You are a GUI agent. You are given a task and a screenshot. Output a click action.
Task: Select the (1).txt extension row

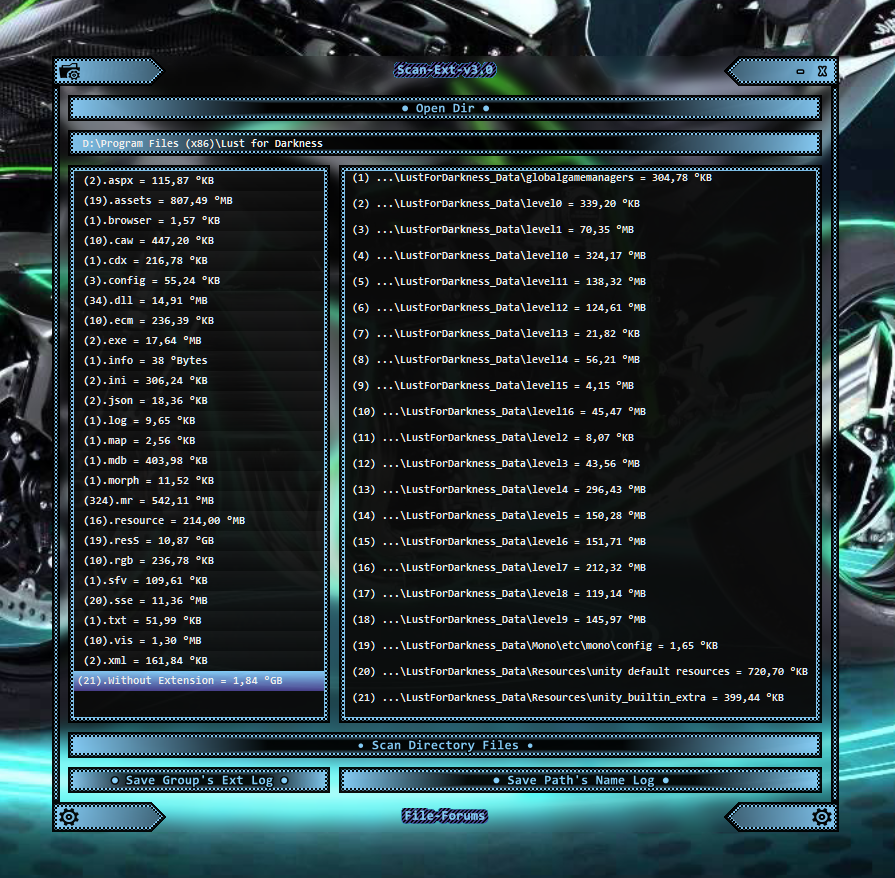tap(199, 620)
